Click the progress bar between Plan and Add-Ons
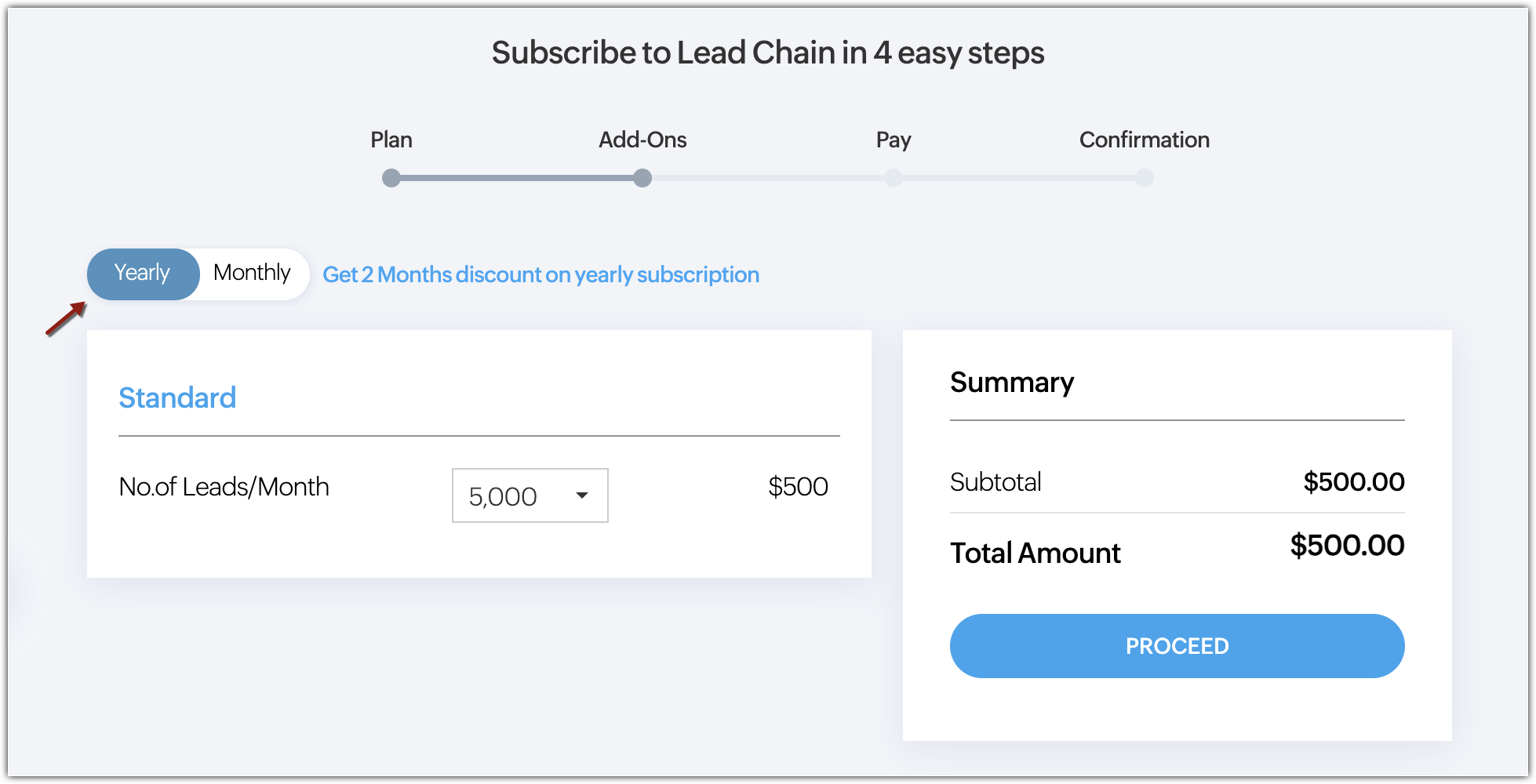 tap(516, 178)
